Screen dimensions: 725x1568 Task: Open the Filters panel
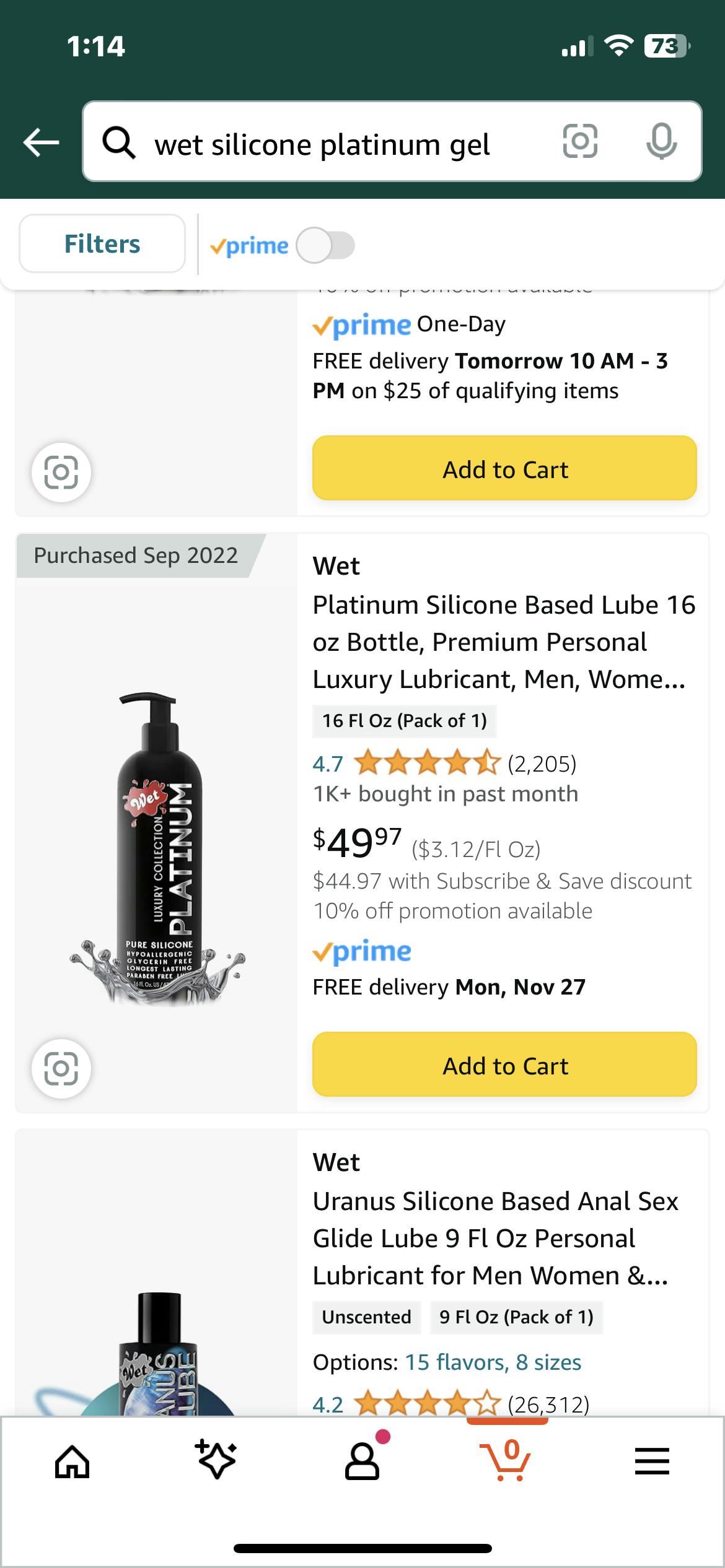(x=102, y=244)
